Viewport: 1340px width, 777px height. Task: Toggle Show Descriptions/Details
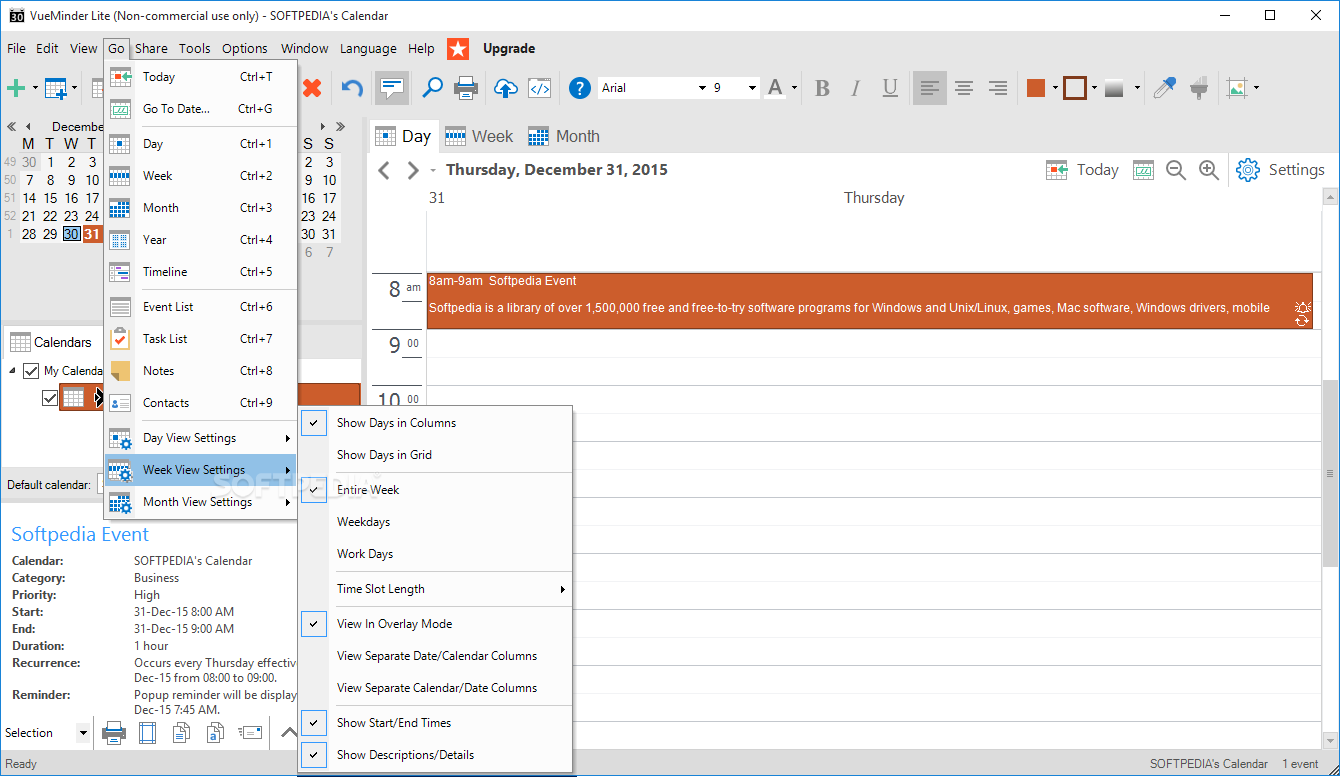coord(435,755)
